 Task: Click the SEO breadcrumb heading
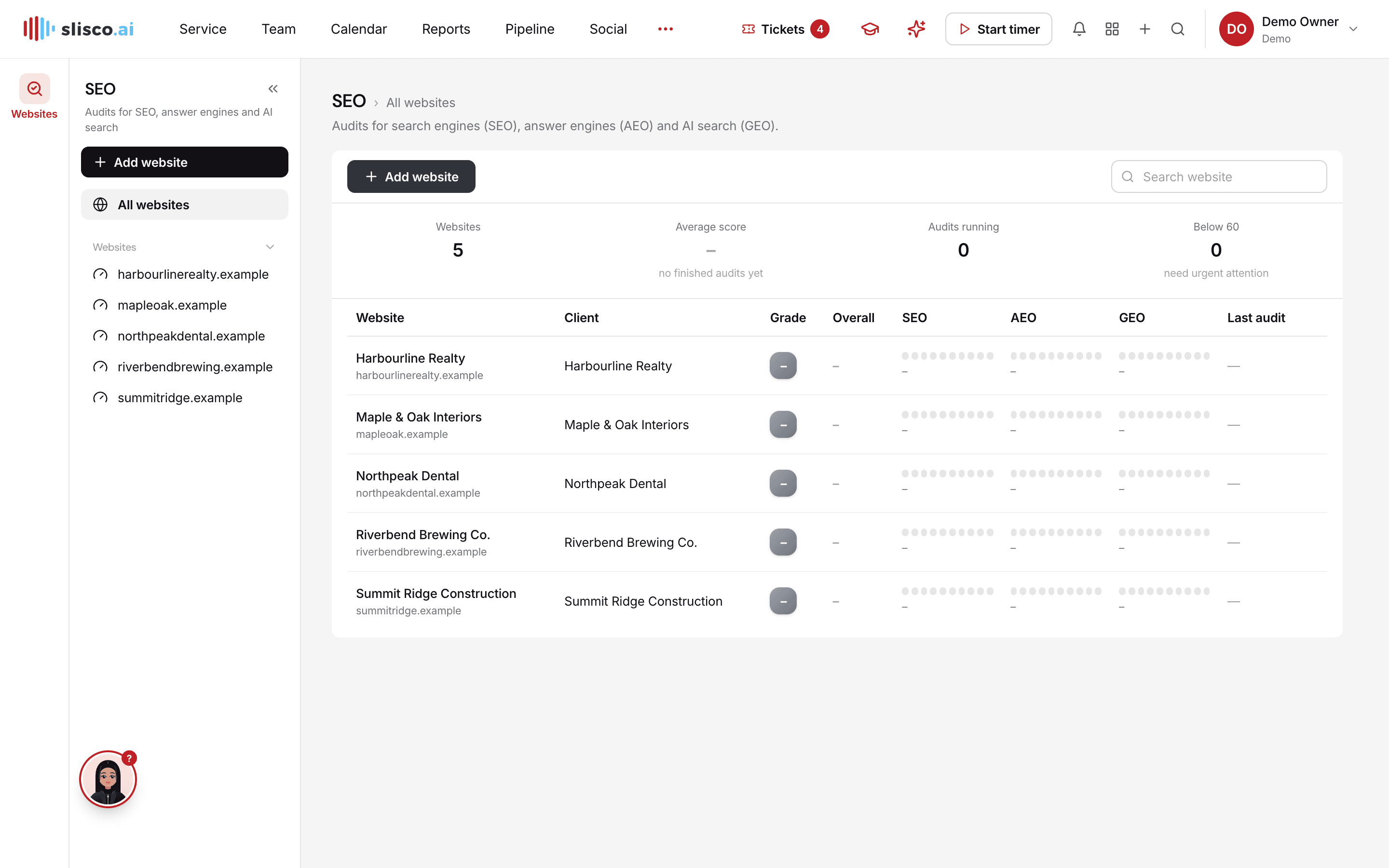(349, 101)
